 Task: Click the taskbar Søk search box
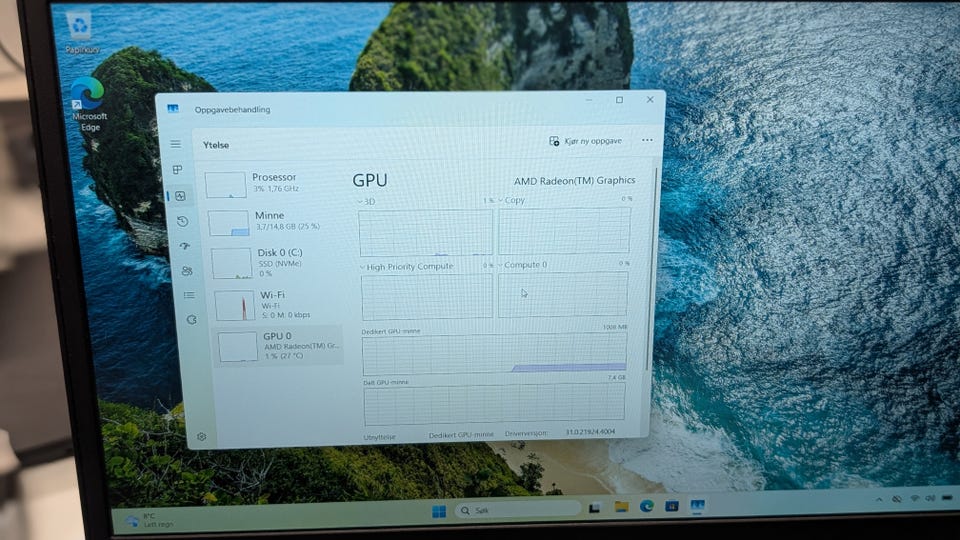(518, 509)
